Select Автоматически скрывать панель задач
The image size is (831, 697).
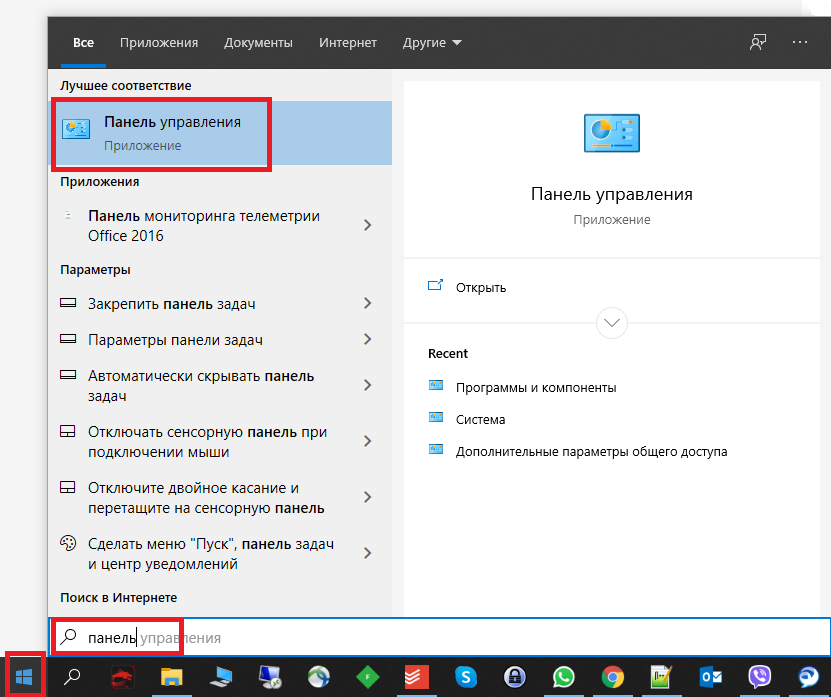coord(200,386)
